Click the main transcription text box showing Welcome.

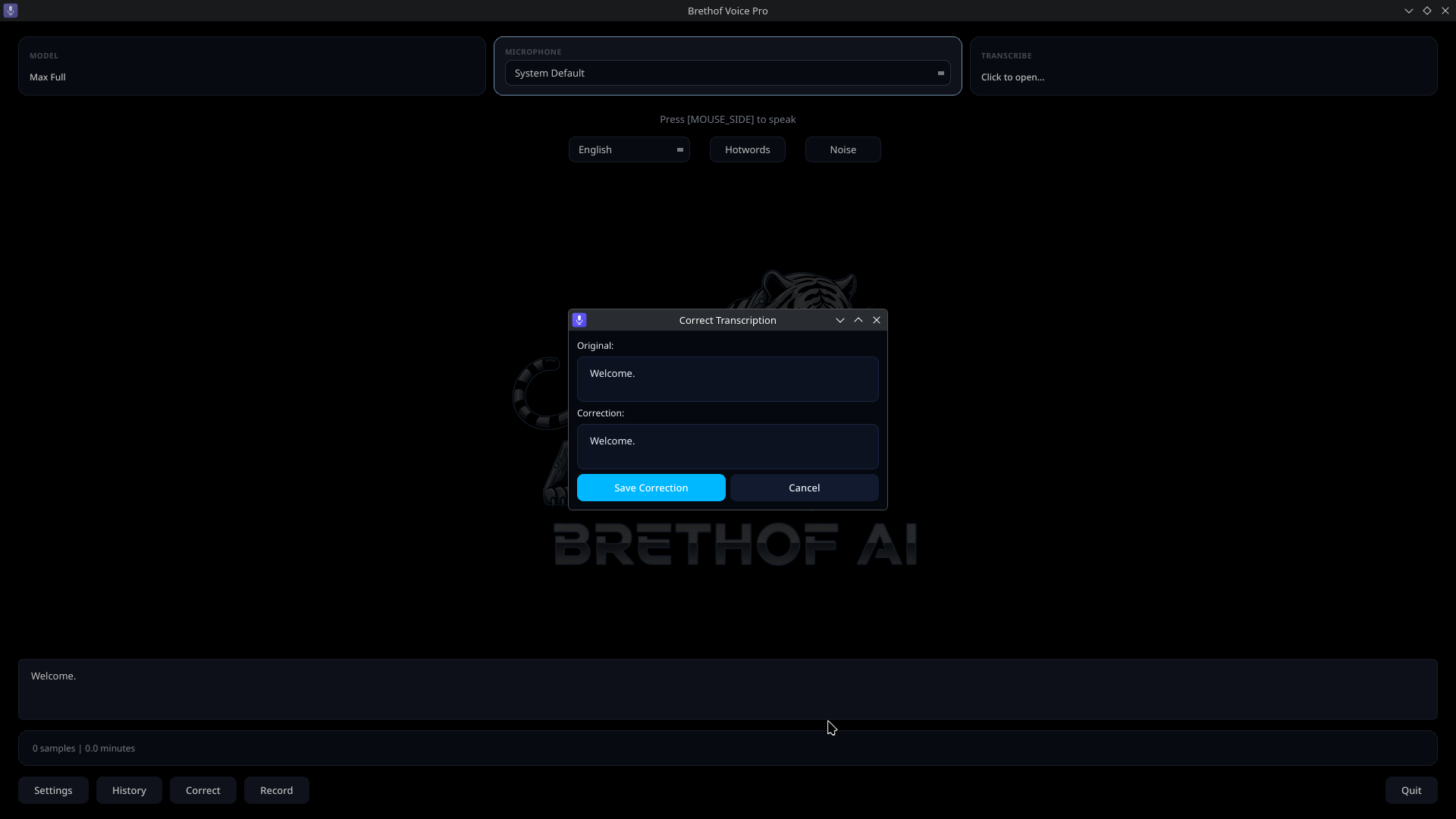point(727,689)
